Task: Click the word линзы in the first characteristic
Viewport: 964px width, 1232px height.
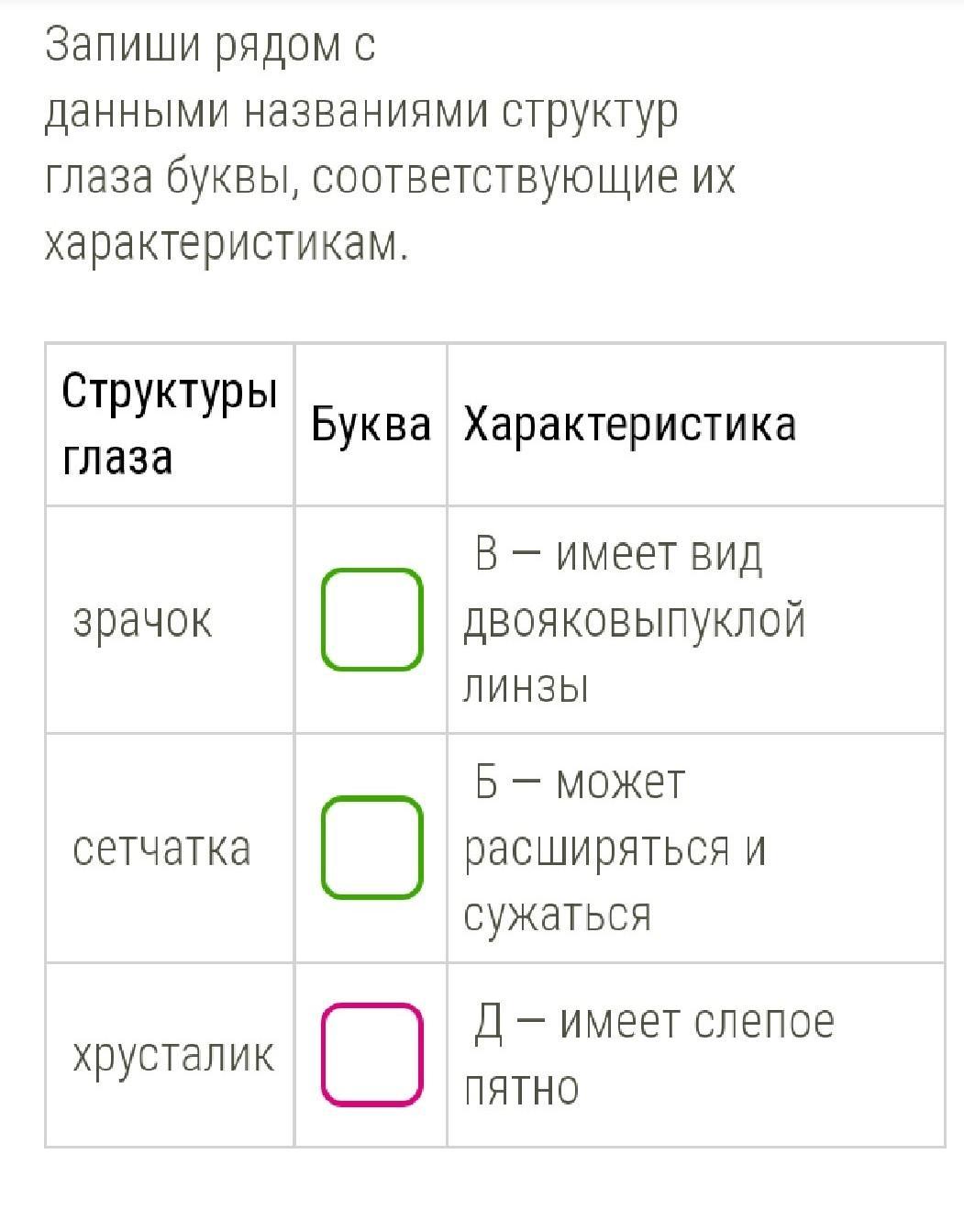Action: pyautogui.click(x=525, y=686)
